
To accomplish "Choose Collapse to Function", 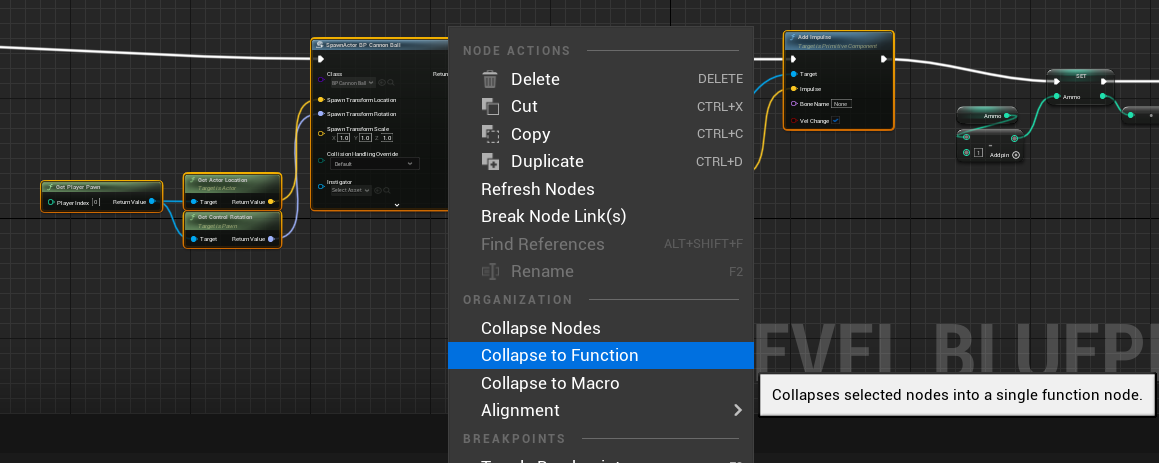I will [600, 355].
